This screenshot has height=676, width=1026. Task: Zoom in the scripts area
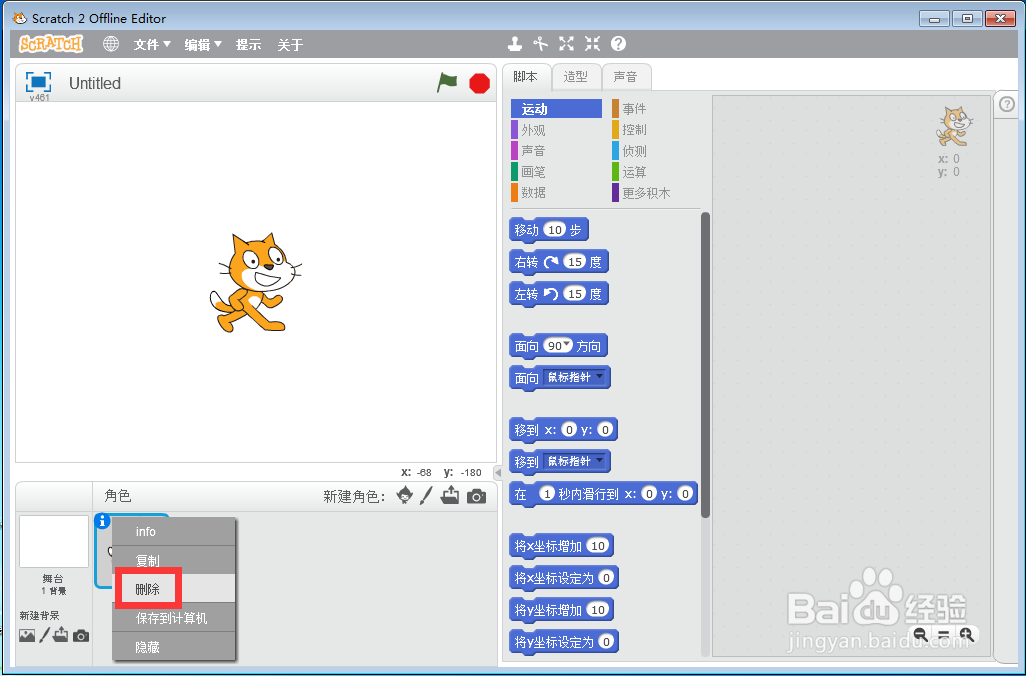pyautogui.click(x=966, y=634)
